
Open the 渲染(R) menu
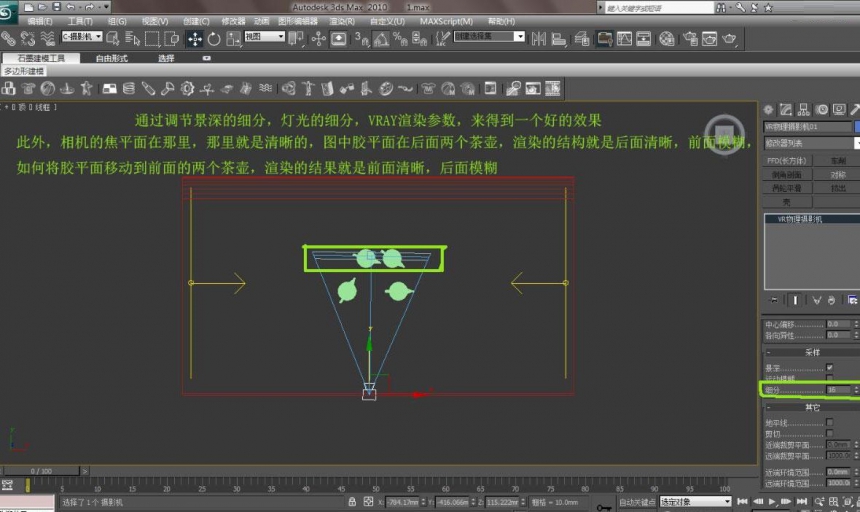[x=342, y=21]
